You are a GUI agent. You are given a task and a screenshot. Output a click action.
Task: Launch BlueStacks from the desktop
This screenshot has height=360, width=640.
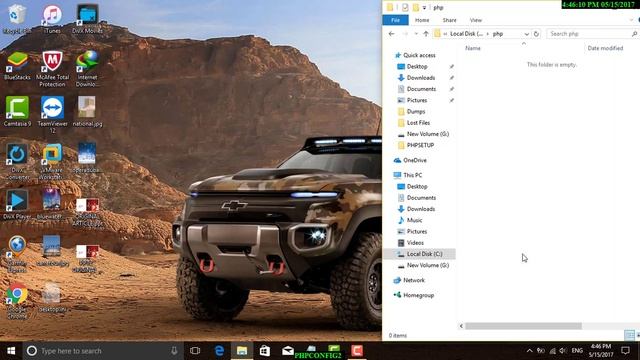pos(17,65)
